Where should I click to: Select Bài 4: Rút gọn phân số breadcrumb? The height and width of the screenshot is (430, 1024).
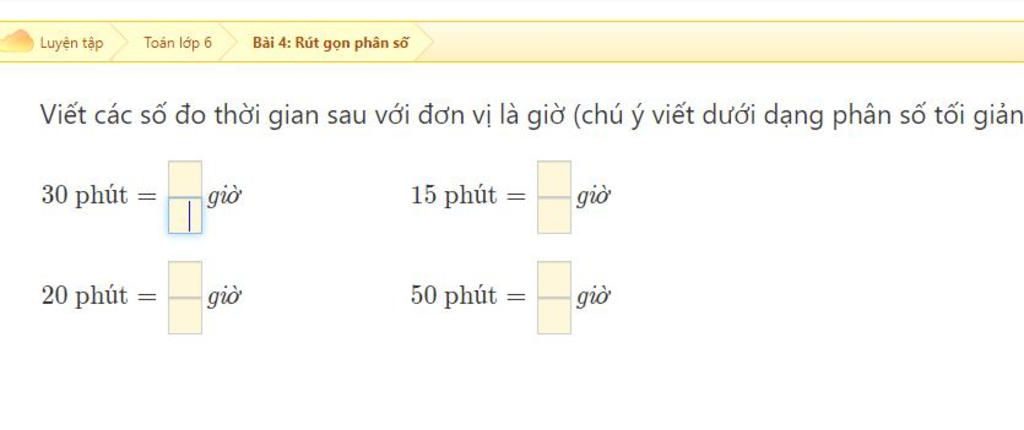331,43
